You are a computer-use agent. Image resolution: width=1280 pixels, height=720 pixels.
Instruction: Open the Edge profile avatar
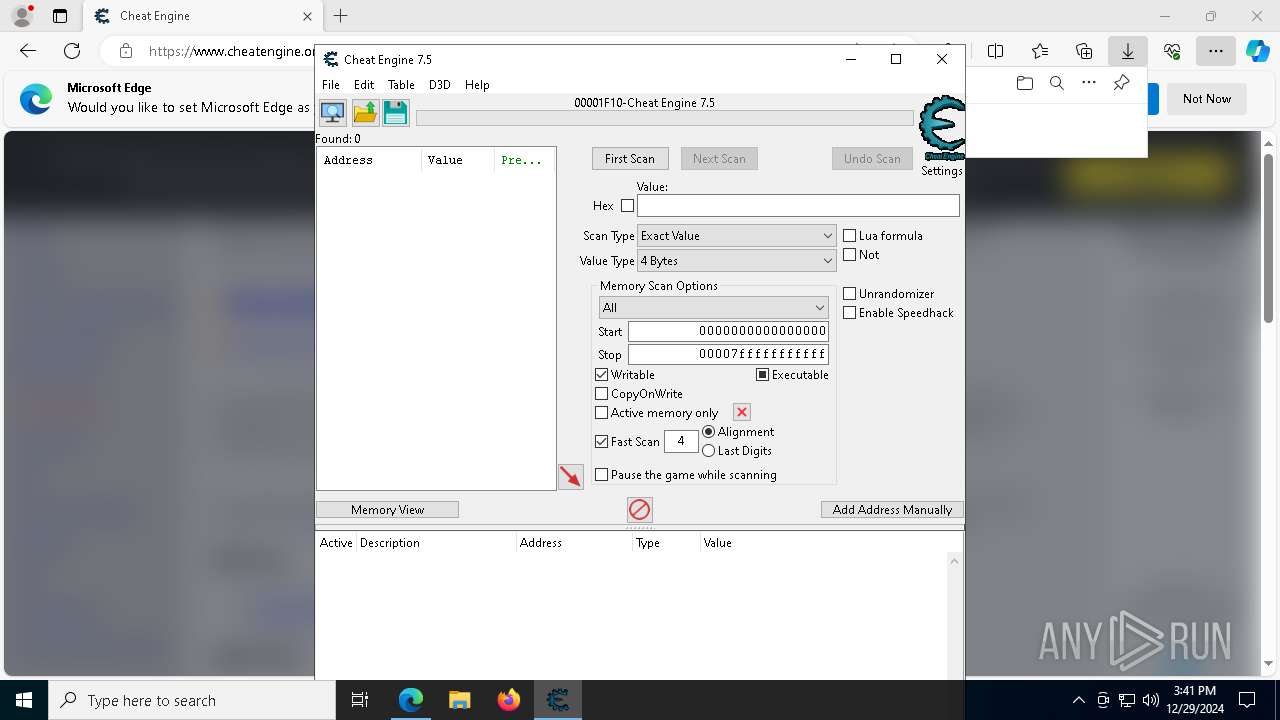coord(22,16)
